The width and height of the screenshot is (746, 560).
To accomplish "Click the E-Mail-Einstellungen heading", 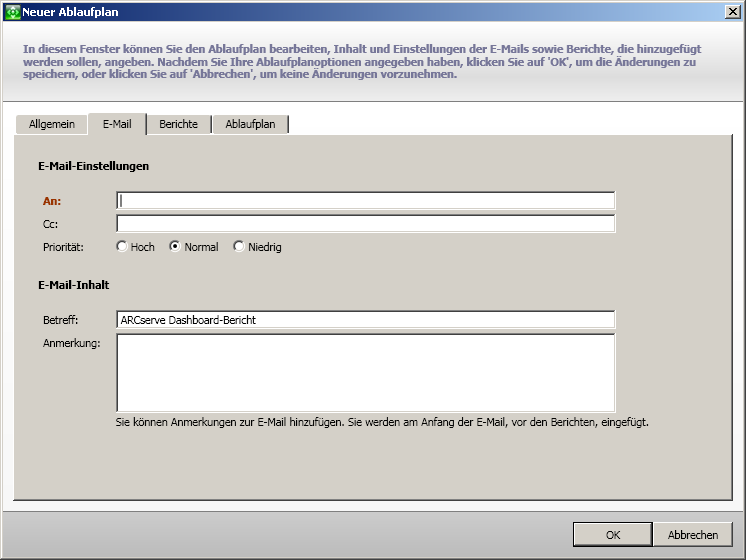I will 94,166.
